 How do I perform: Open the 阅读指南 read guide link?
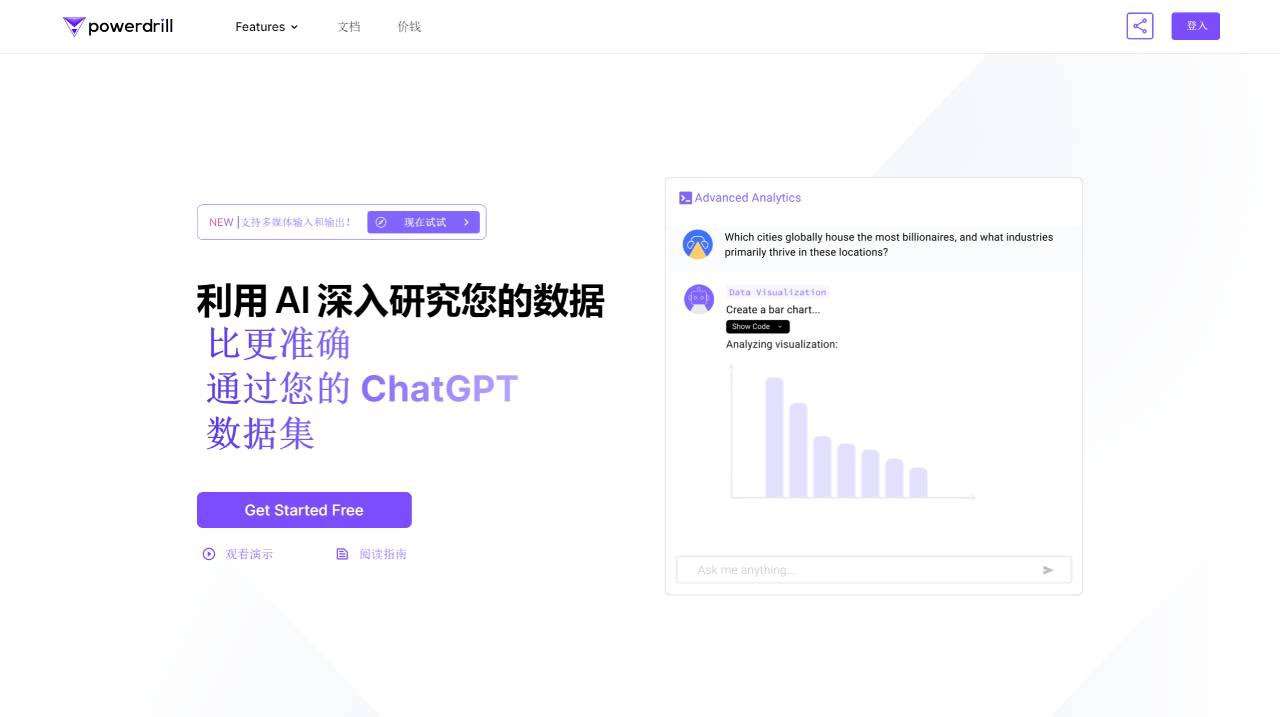(383, 554)
